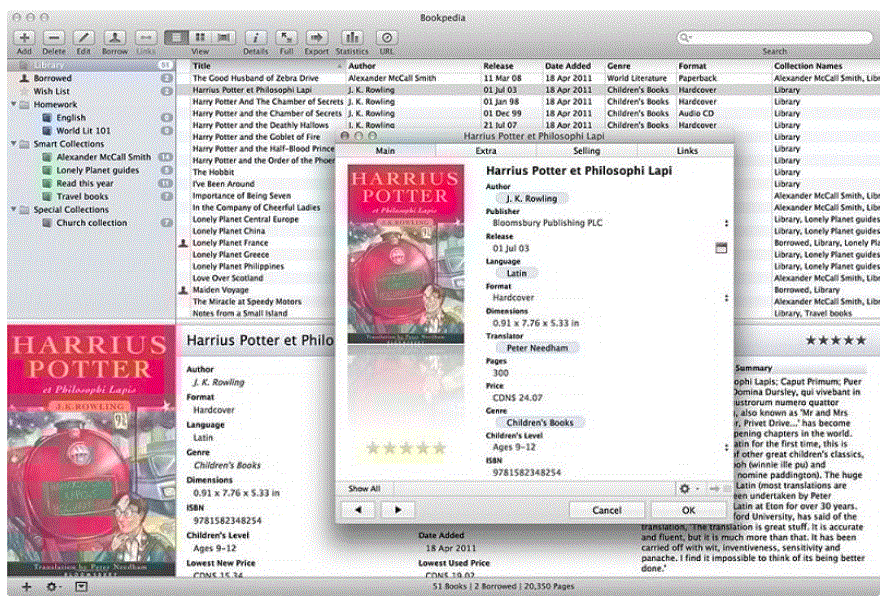This screenshot has width=887, height=598.
Task: Open the Children's Level dropdown
Action: (x=726, y=448)
